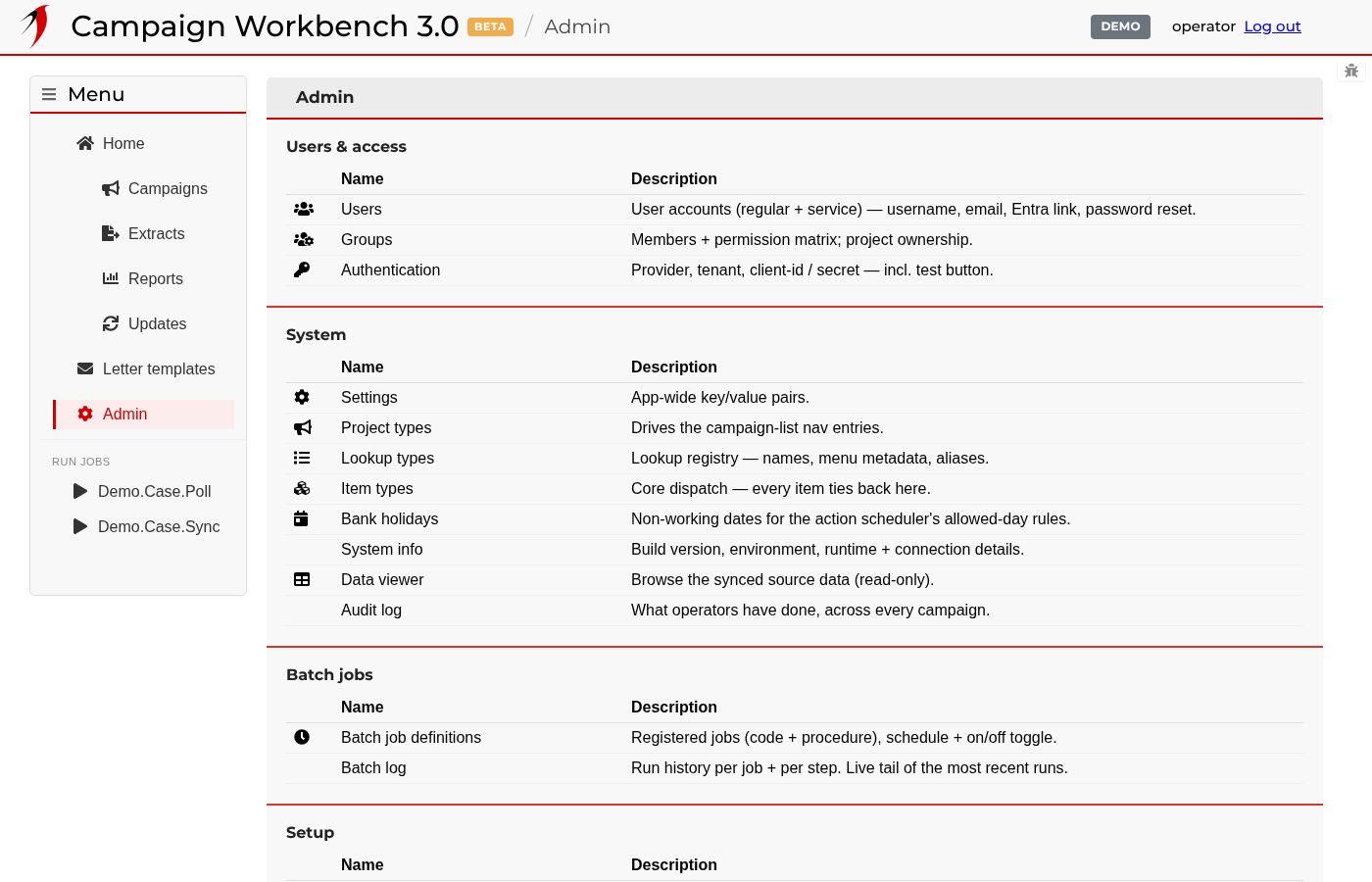Click the Log out link
Viewport: 1372px width, 882px height.
pyautogui.click(x=1272, y=26)
